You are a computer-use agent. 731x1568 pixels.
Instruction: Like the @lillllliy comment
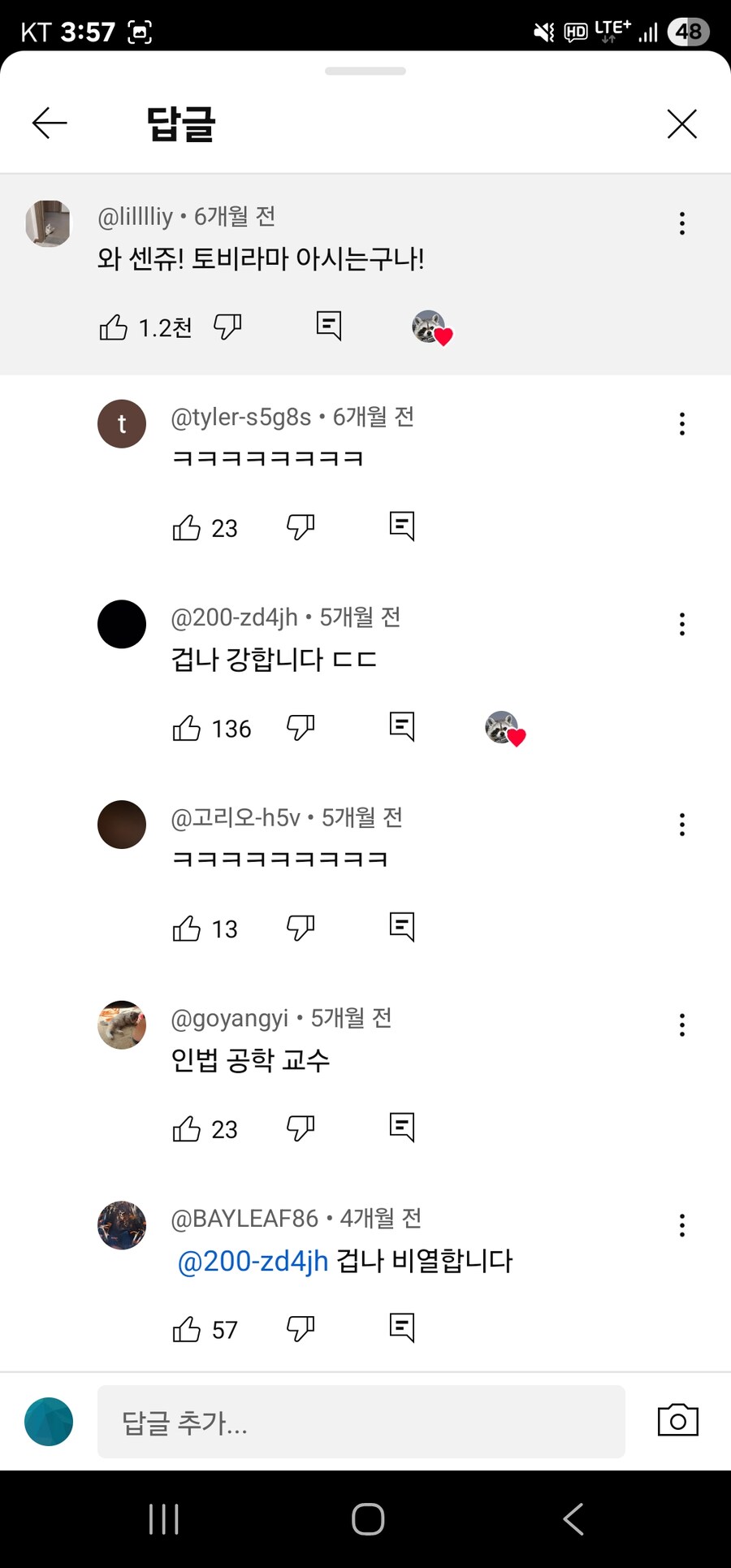pos(114,327)
